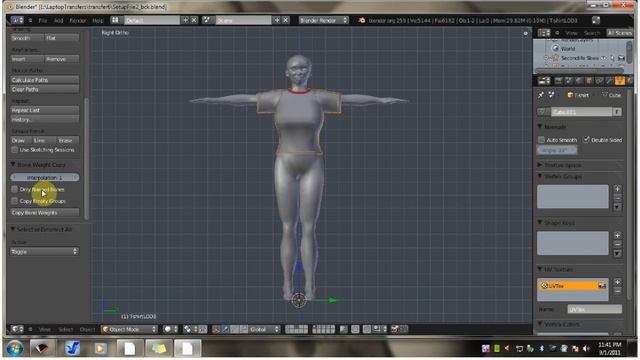
Task: Open the 3D view editor type selector
Action: pos(17,329)
